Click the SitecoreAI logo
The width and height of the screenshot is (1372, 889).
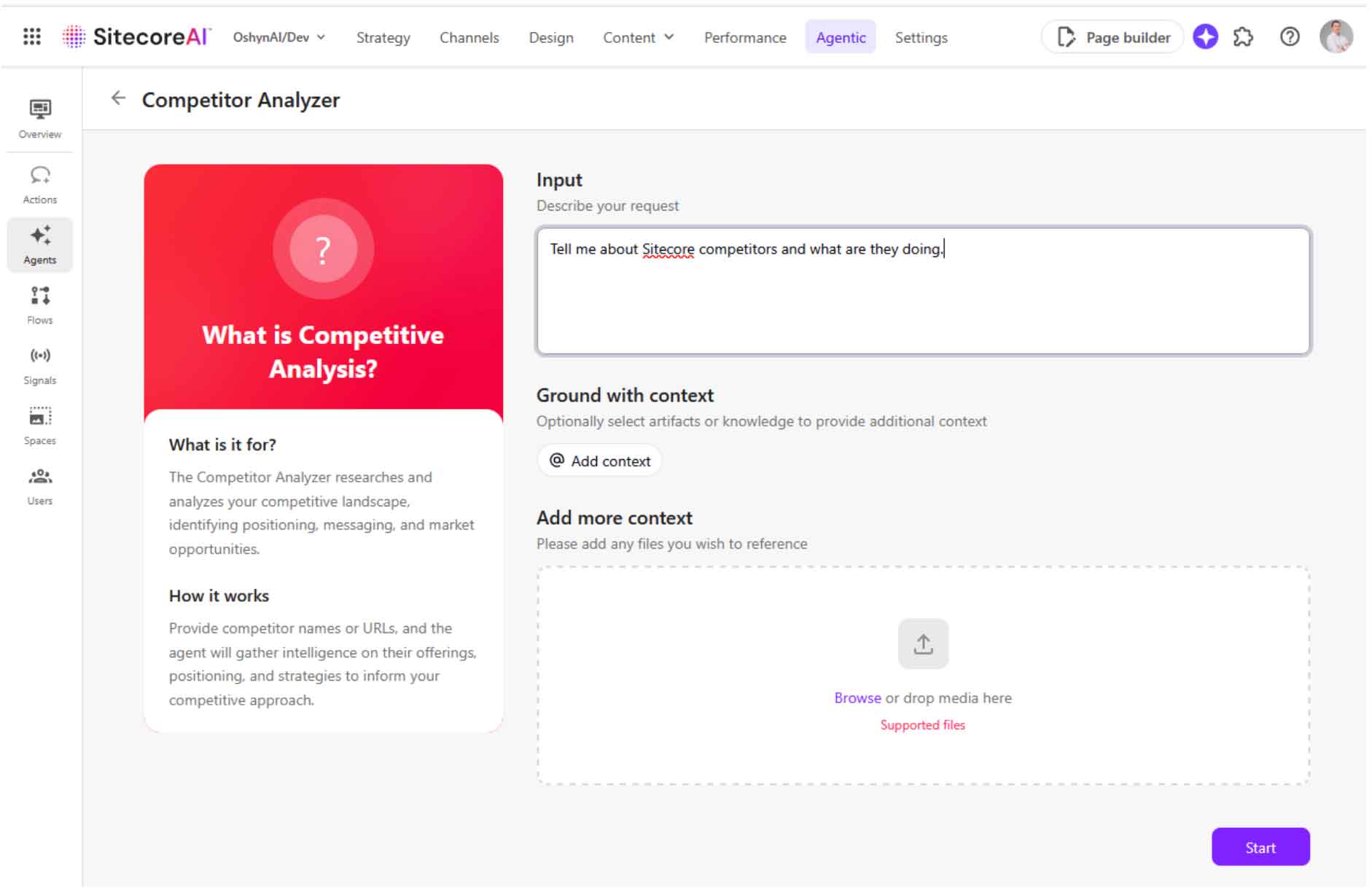tap(137, 36)
